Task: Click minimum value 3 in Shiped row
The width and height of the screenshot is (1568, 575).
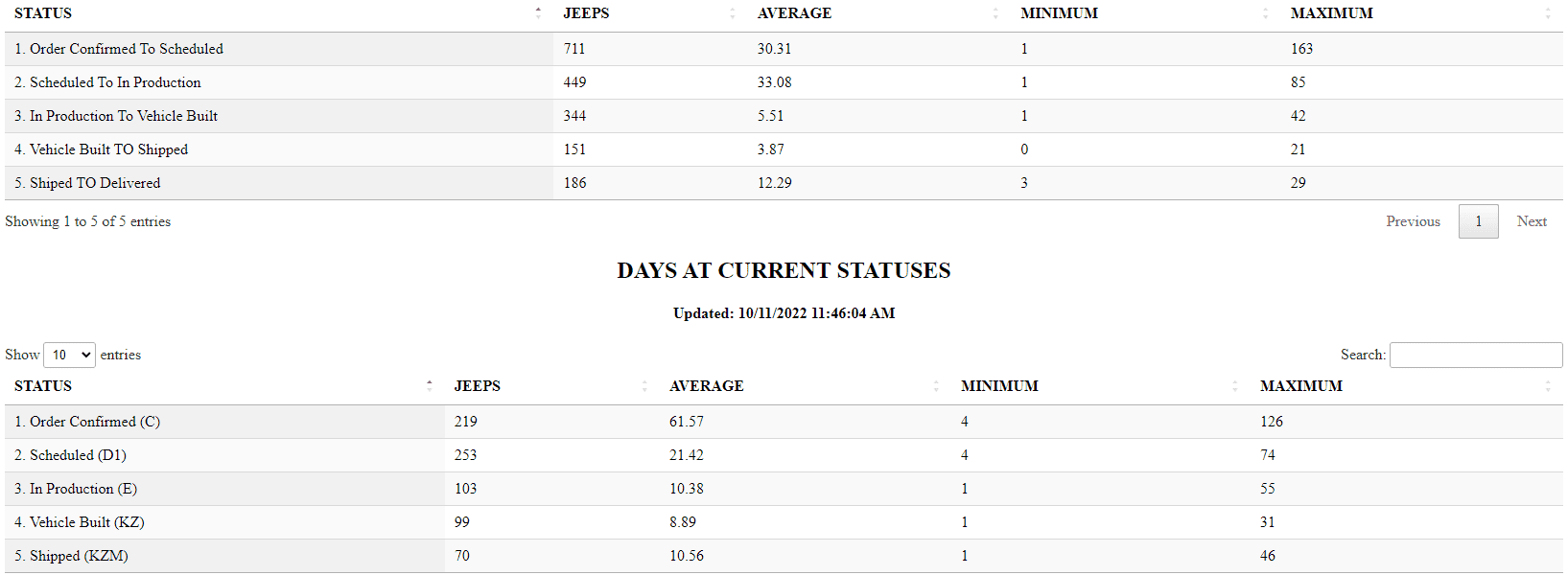Action: [x=1024, y=183]
